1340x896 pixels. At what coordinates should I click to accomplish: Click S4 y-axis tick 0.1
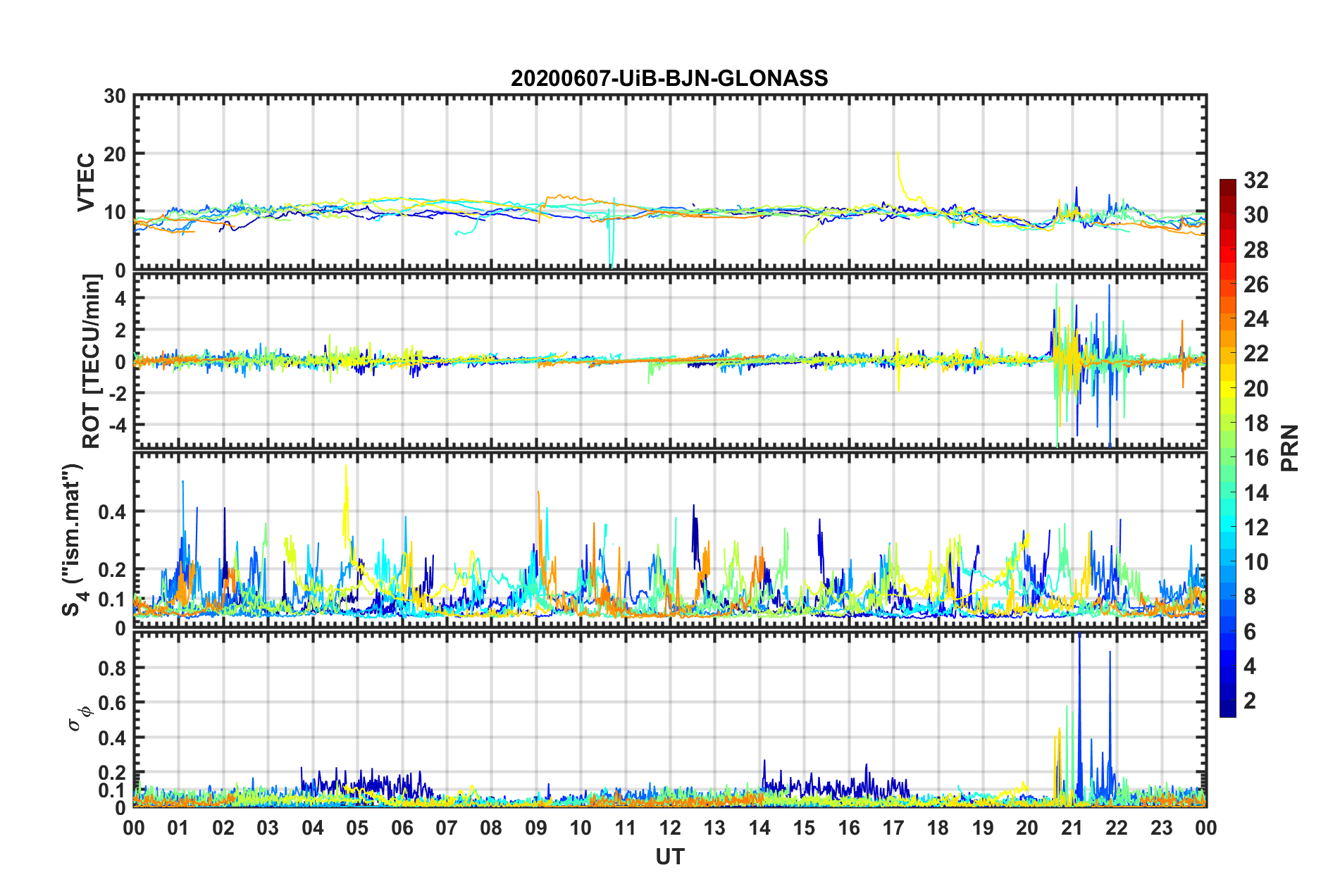coord(112,600)
